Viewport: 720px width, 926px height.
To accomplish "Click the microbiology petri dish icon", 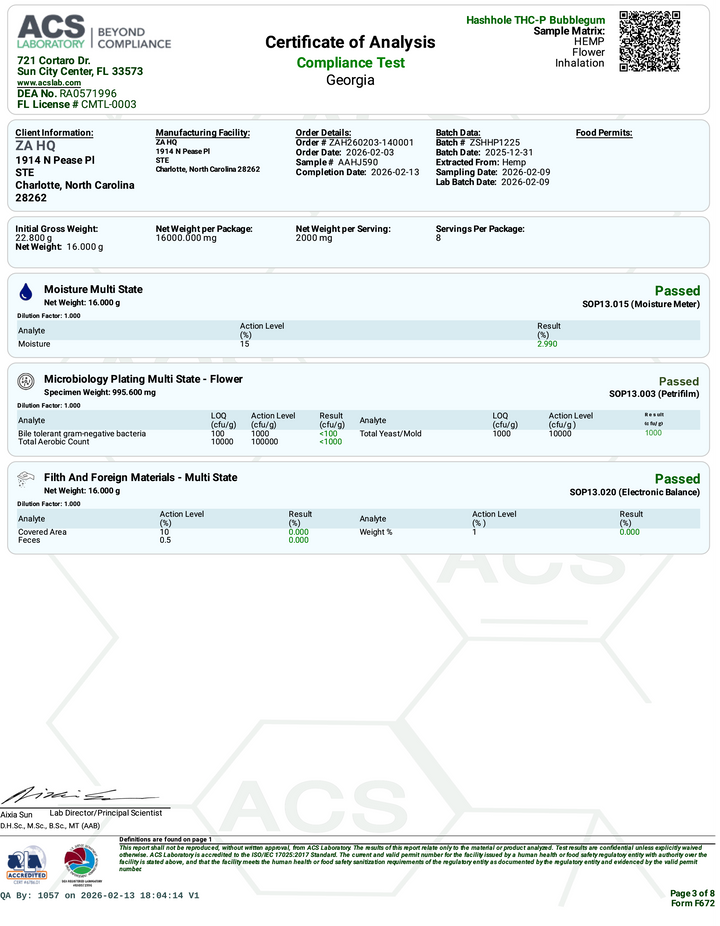I will 25,382.
